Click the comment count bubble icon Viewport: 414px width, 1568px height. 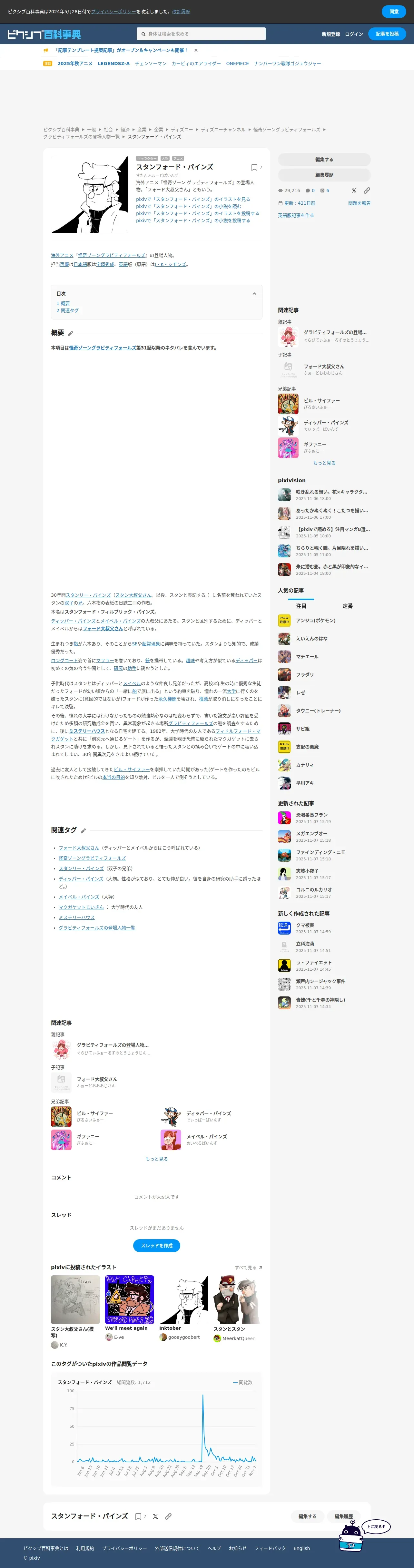click(308, 191)
